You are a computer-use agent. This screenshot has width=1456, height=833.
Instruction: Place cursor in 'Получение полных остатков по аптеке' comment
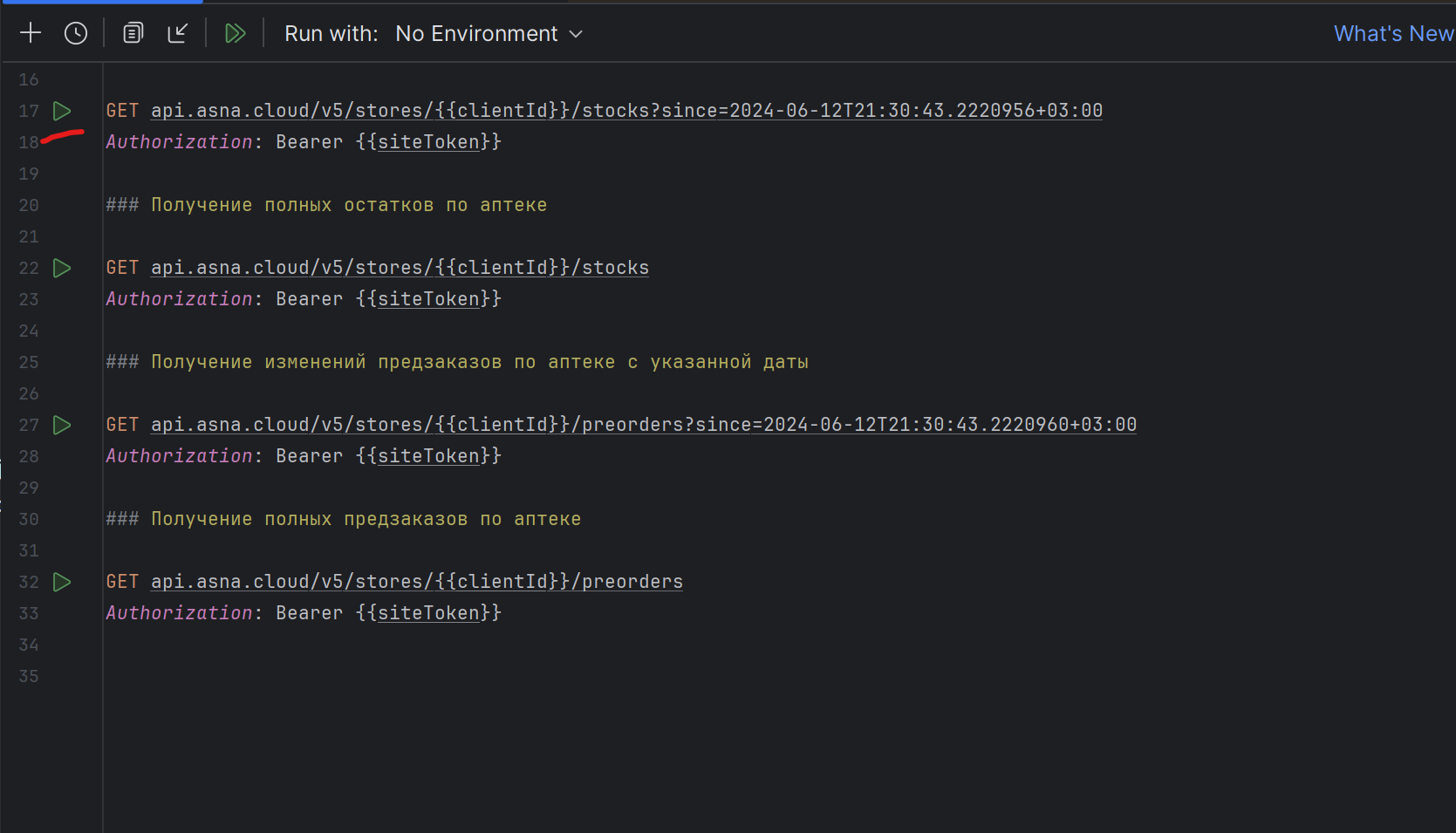coord(349,205)
